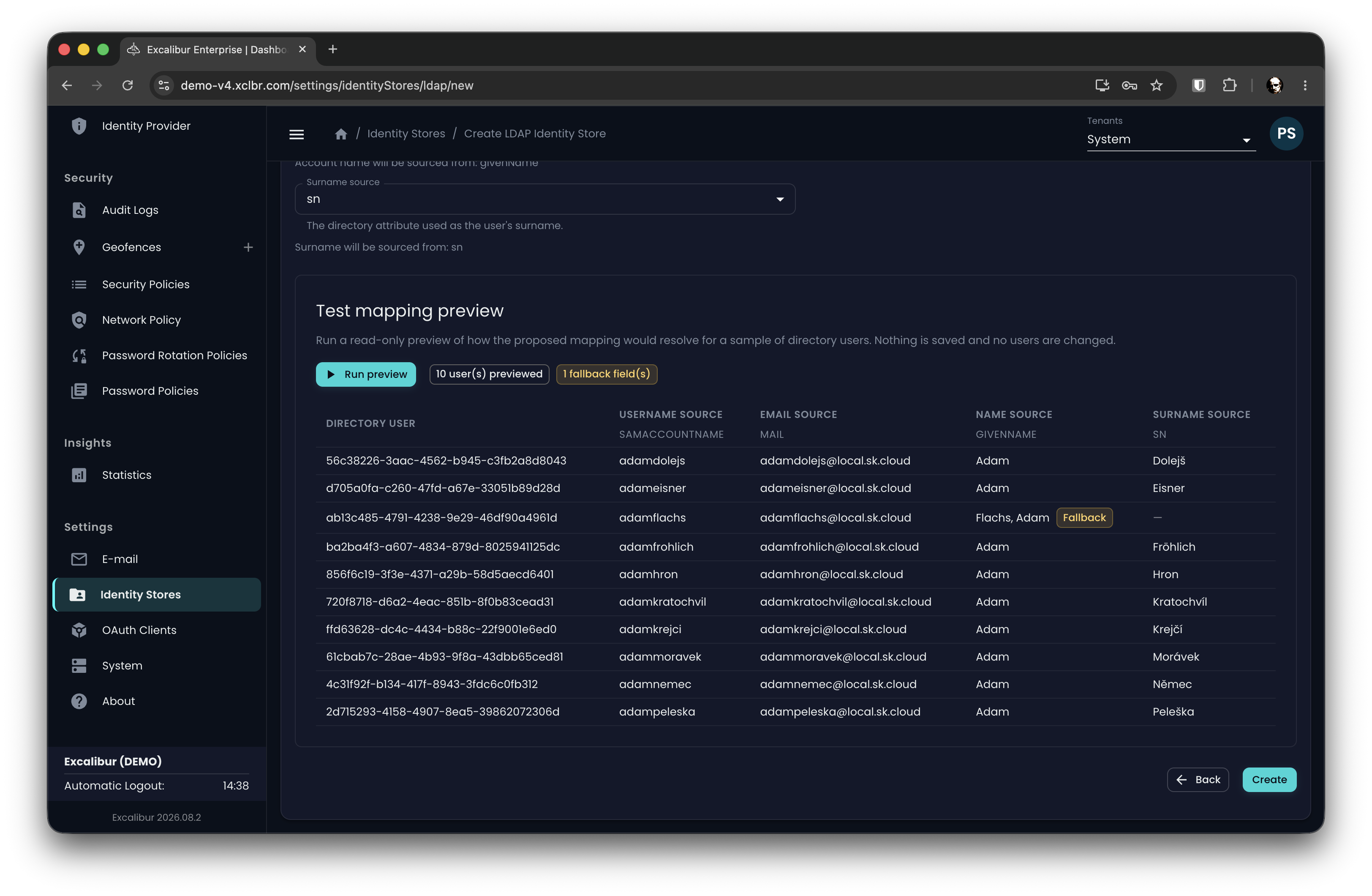View site information icon in address bar
Viewport: 1372px width, 896px height.
point(164,85)
